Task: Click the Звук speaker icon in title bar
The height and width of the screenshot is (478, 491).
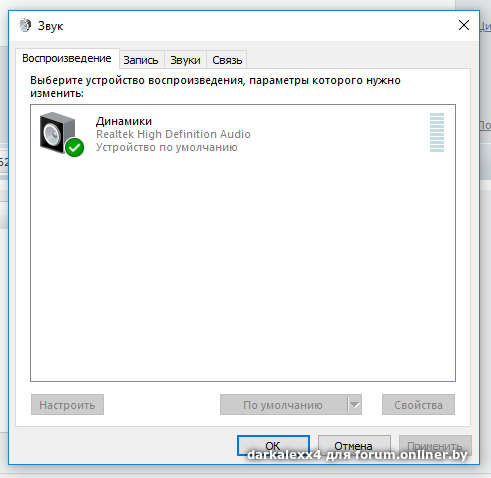Action: [25, 26]
